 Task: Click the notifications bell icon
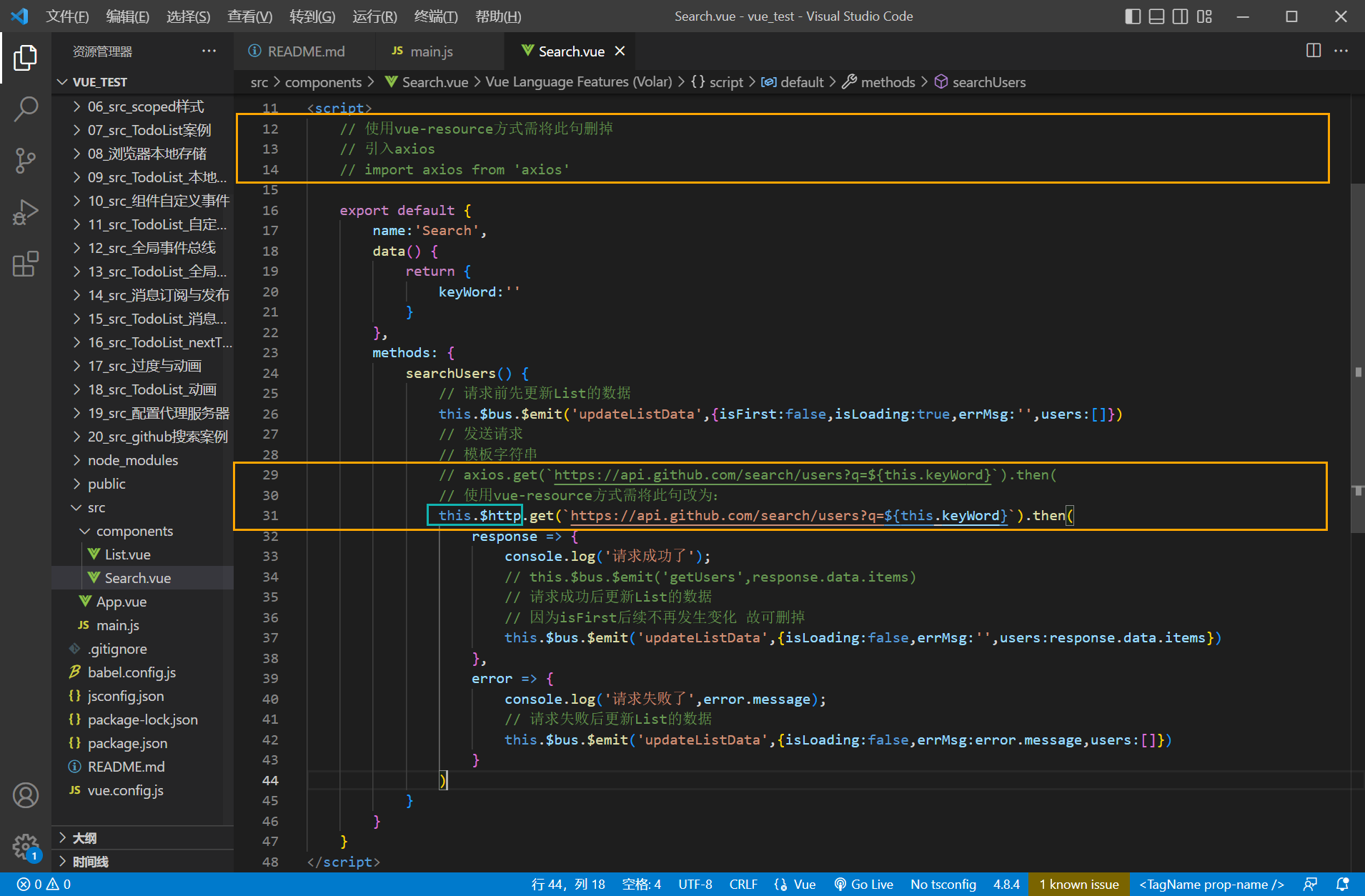pos(1342,885)
